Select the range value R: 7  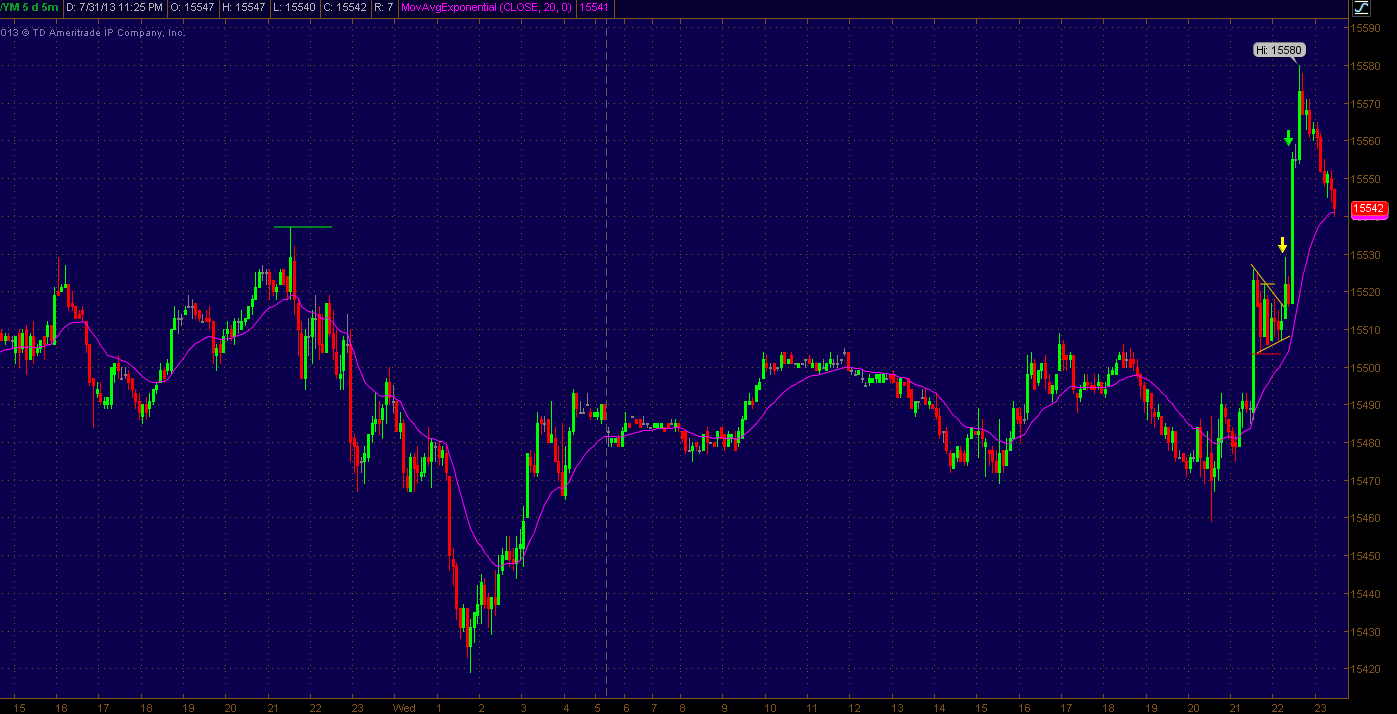(382, 7)
